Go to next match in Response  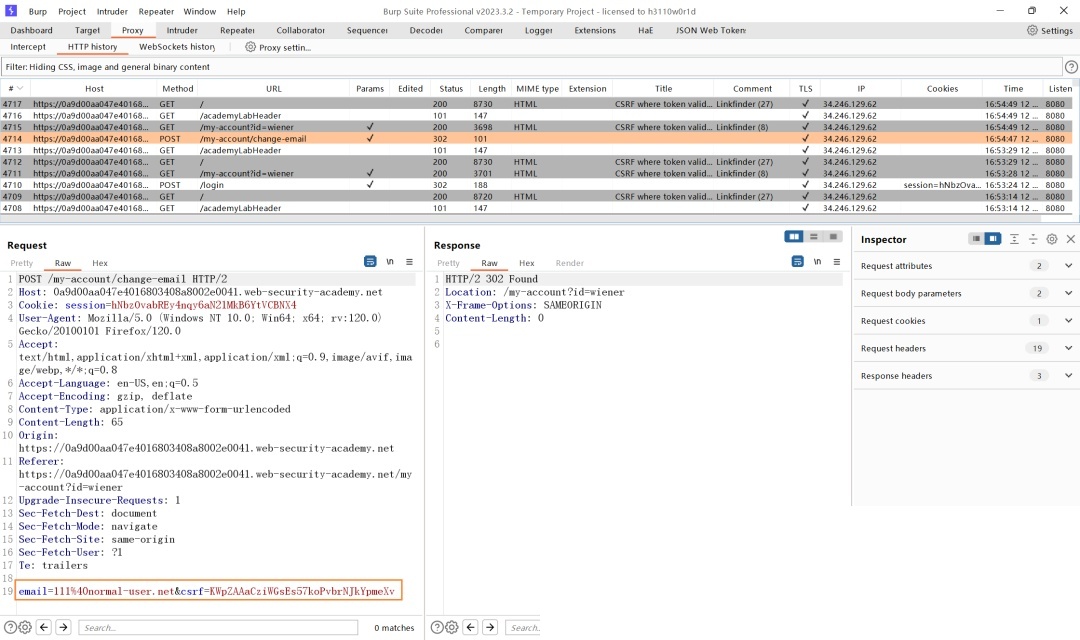click(490, 627)
